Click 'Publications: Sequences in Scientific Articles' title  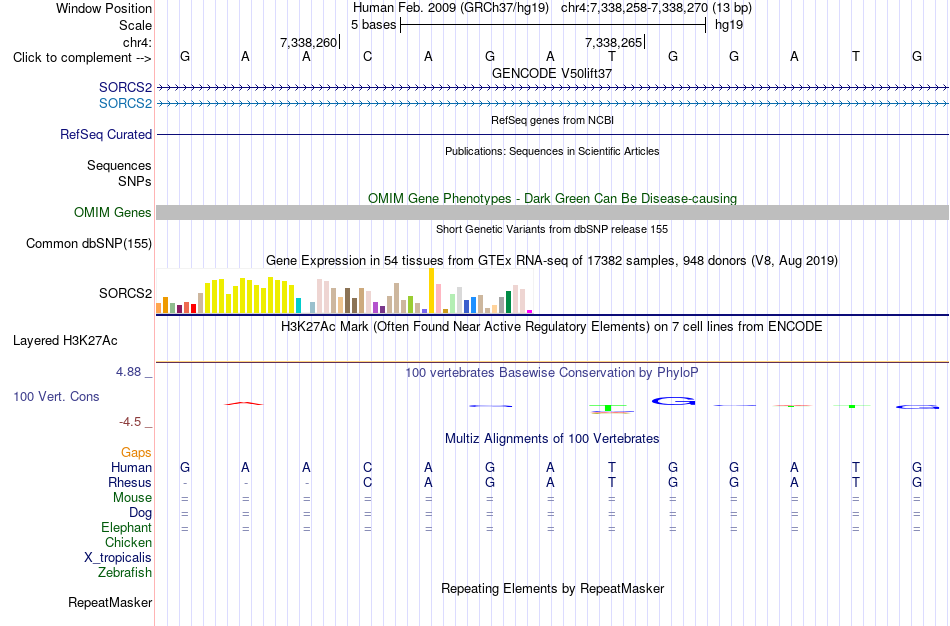point(552,152)
